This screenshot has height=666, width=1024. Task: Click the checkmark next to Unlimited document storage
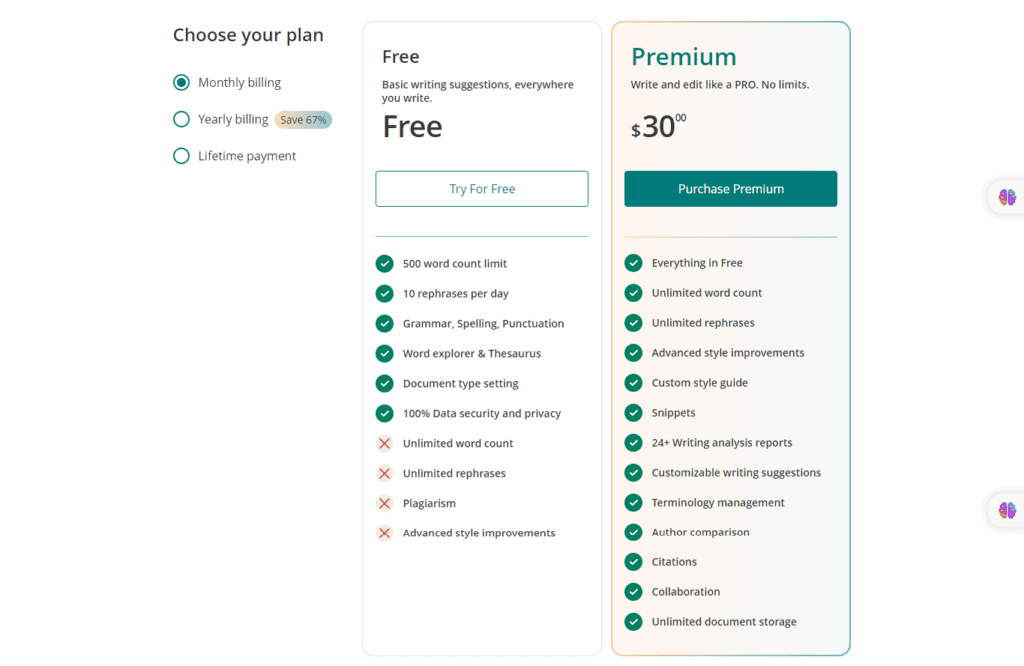click(633, 621)
